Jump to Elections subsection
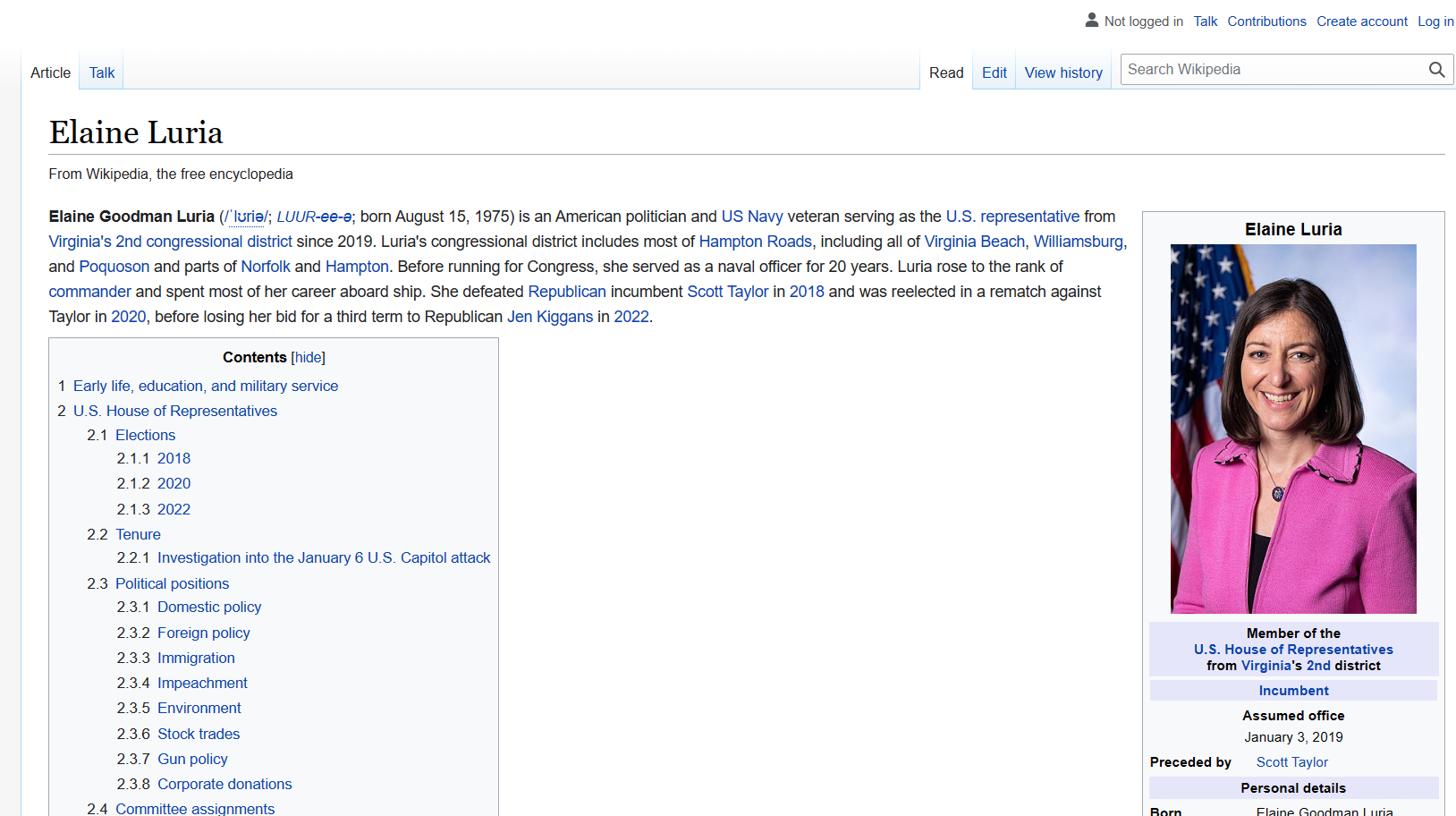The height and width of the screenshot is (816, 1456). (145, 435)
